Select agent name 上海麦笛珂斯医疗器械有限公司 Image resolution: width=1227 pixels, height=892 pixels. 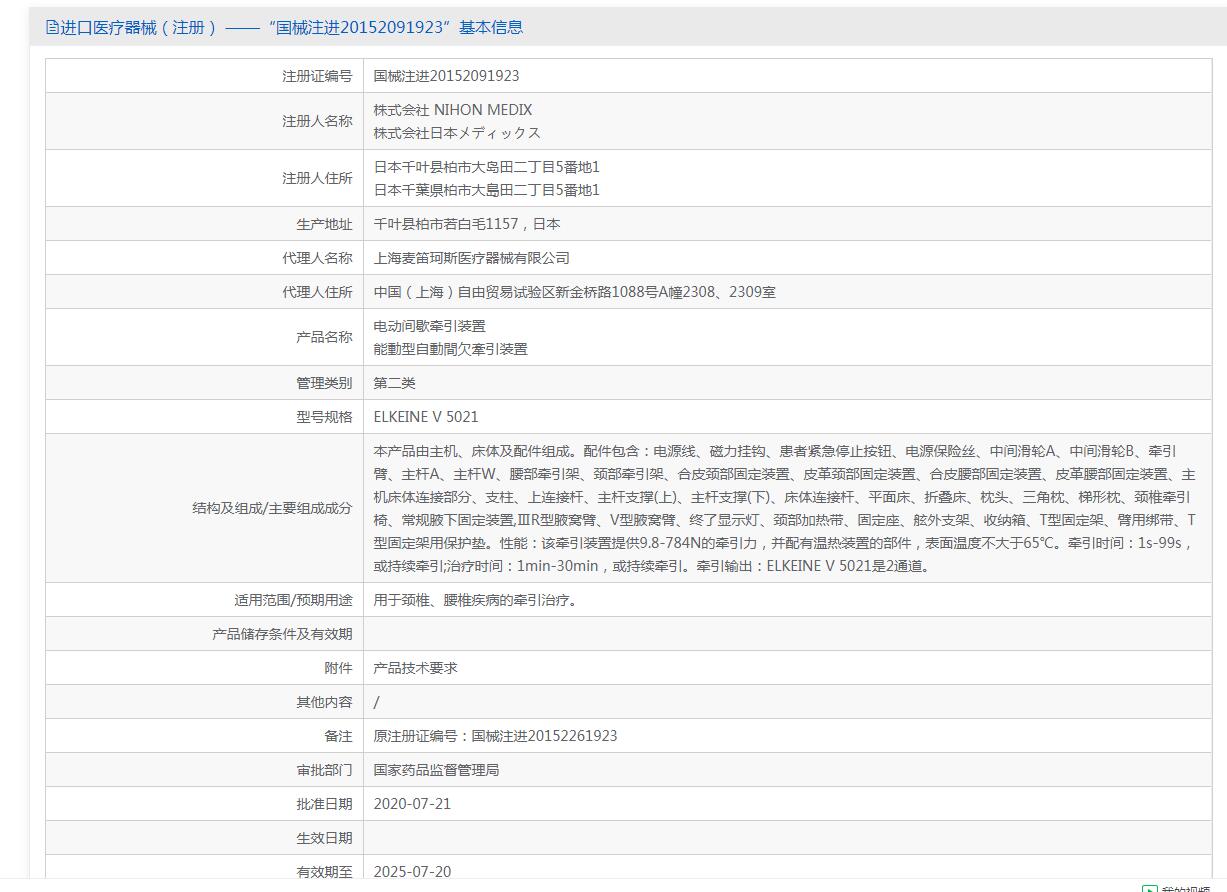[471, 258]
